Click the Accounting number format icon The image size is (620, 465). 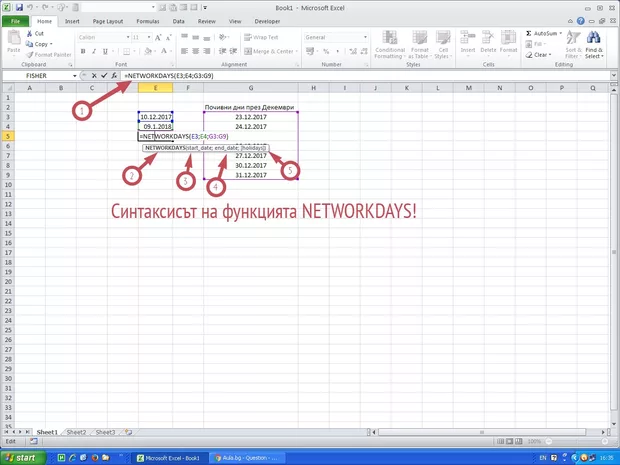point(310,51)
